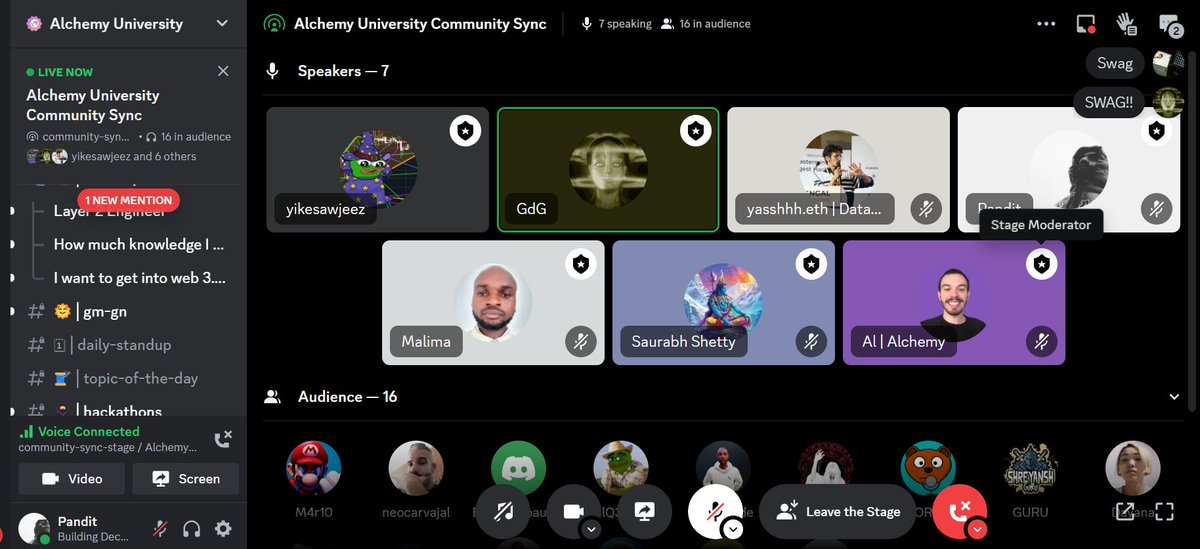Open camera options dropdown arrow

pyautogui.click(x=591, y=529)
